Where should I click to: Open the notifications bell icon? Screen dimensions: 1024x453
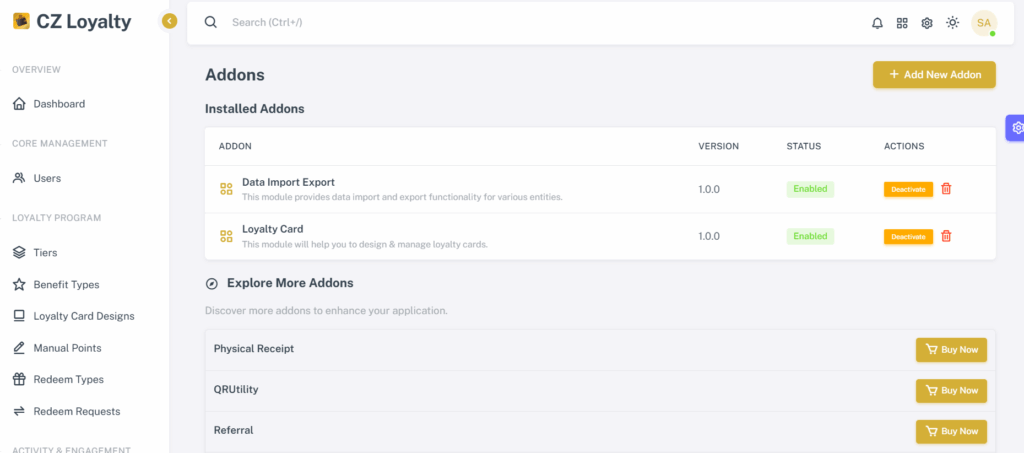tap(877, 23)
